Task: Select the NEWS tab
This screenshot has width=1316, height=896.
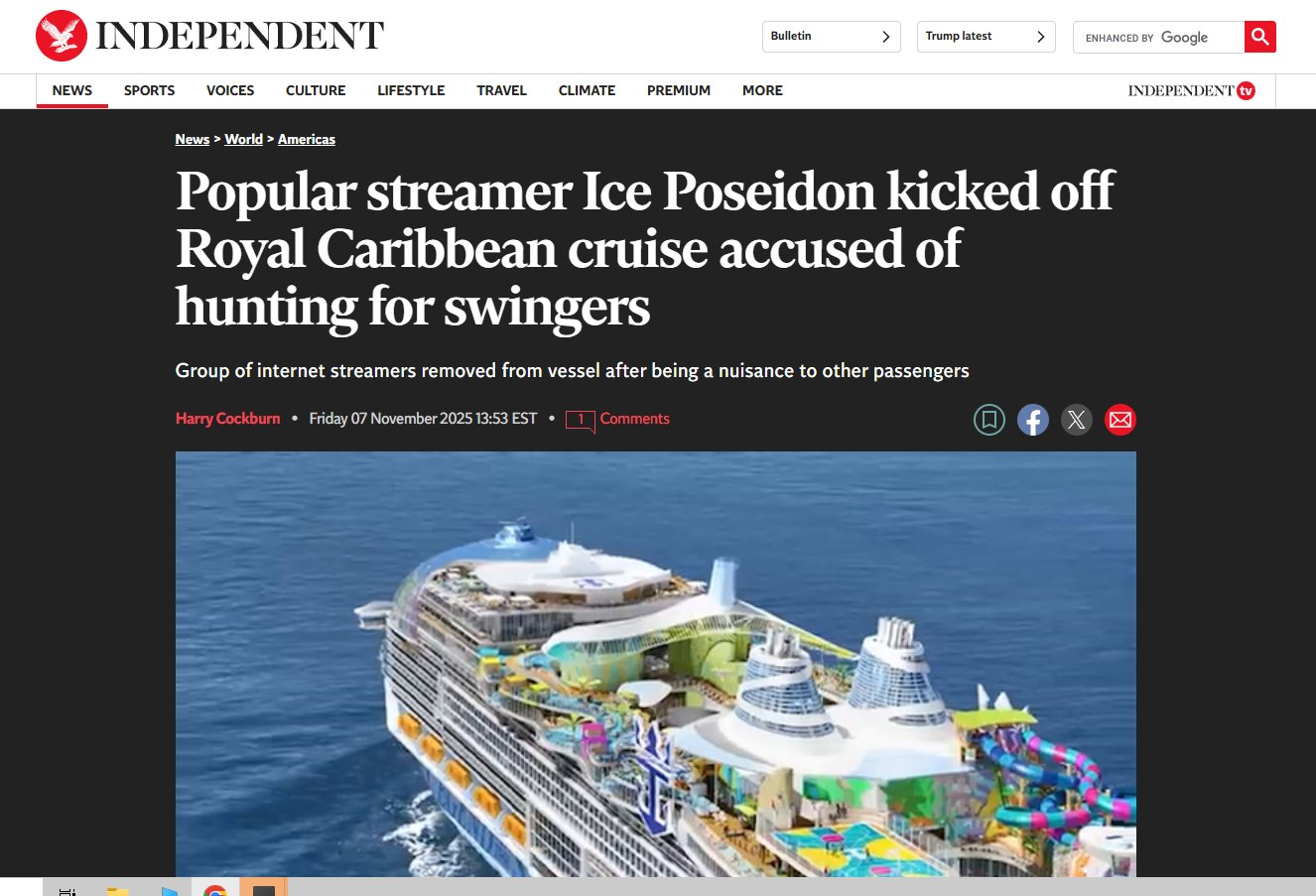Action: pyautogui.click(x=72, y=90)
